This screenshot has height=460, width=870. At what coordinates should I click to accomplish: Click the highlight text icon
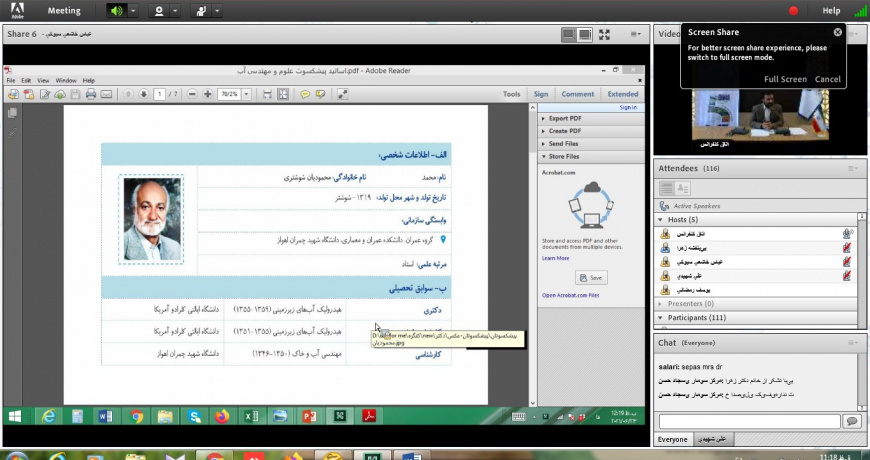tap(320, 94)
